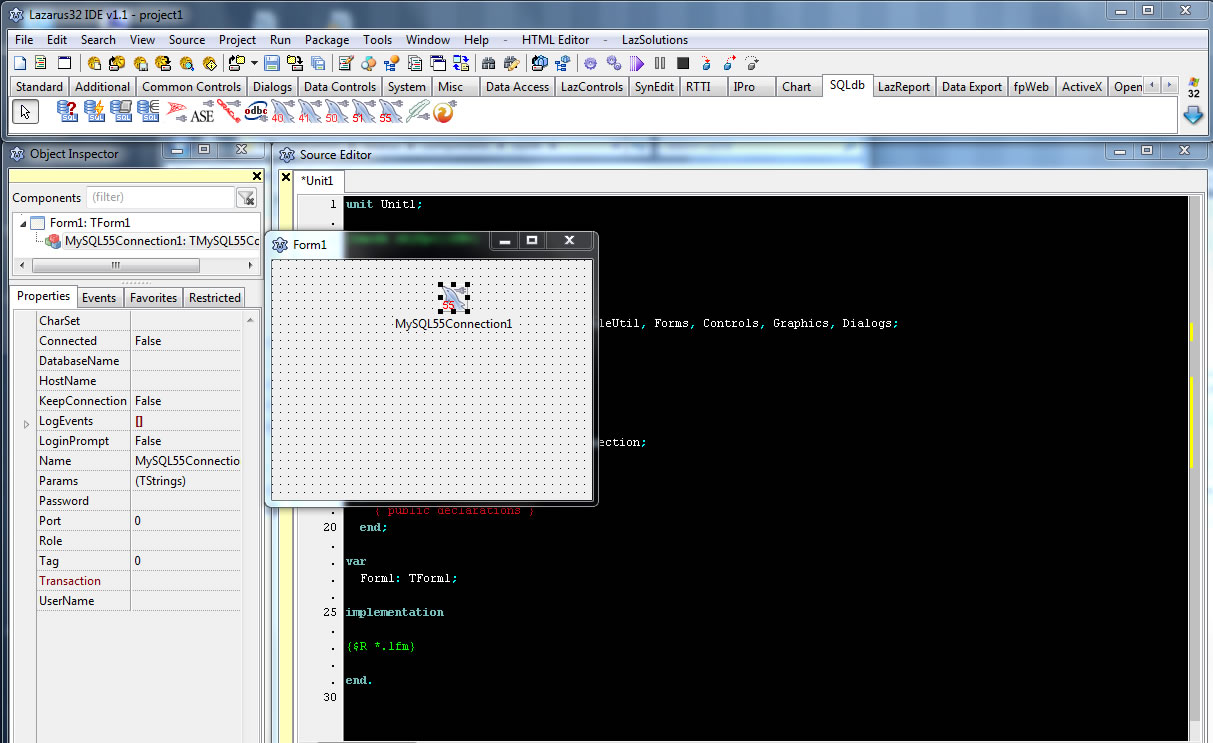The height and width of the screenshot is (743, 1213).
Task: Select the Form1: TForm1 tree item
Action: tap(90, 223)
